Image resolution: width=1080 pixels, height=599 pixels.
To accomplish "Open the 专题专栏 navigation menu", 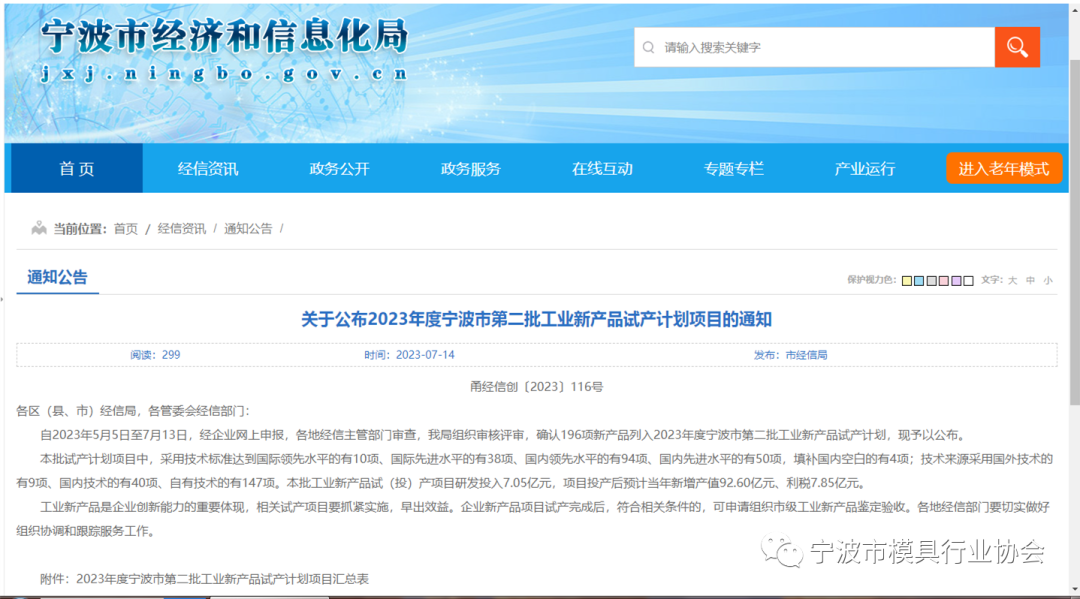I will 733,168.
